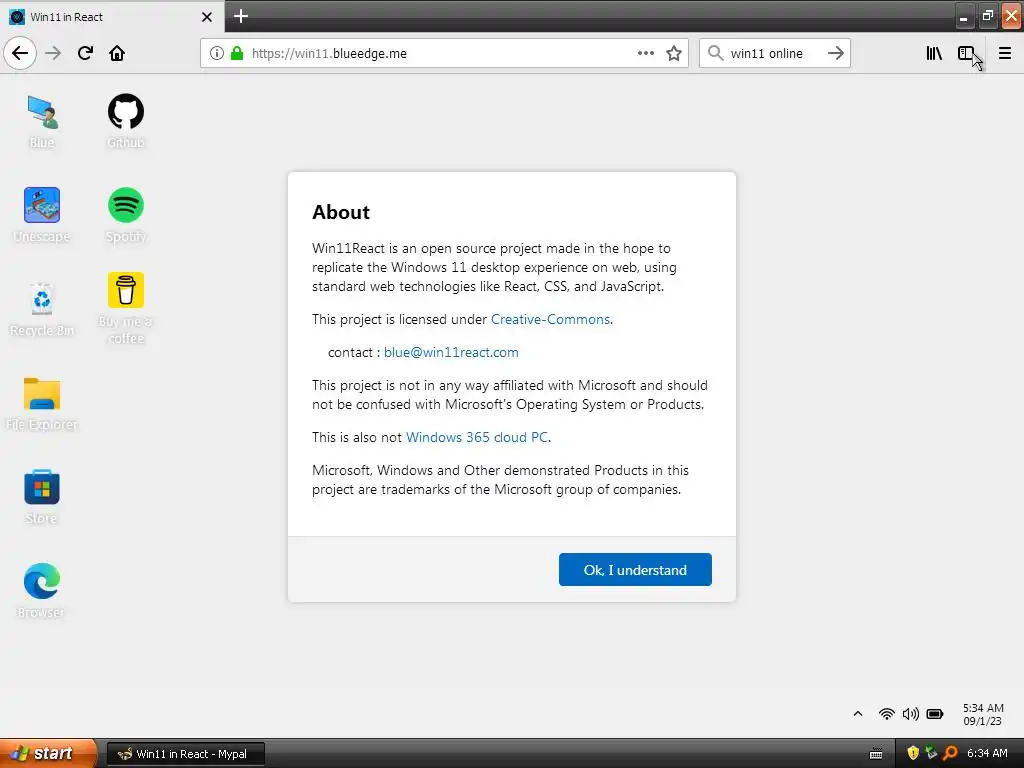This screenshot has height=768, width=1024.
Task: Open the Creative-Commons license link
Action: tap(550, 319)
